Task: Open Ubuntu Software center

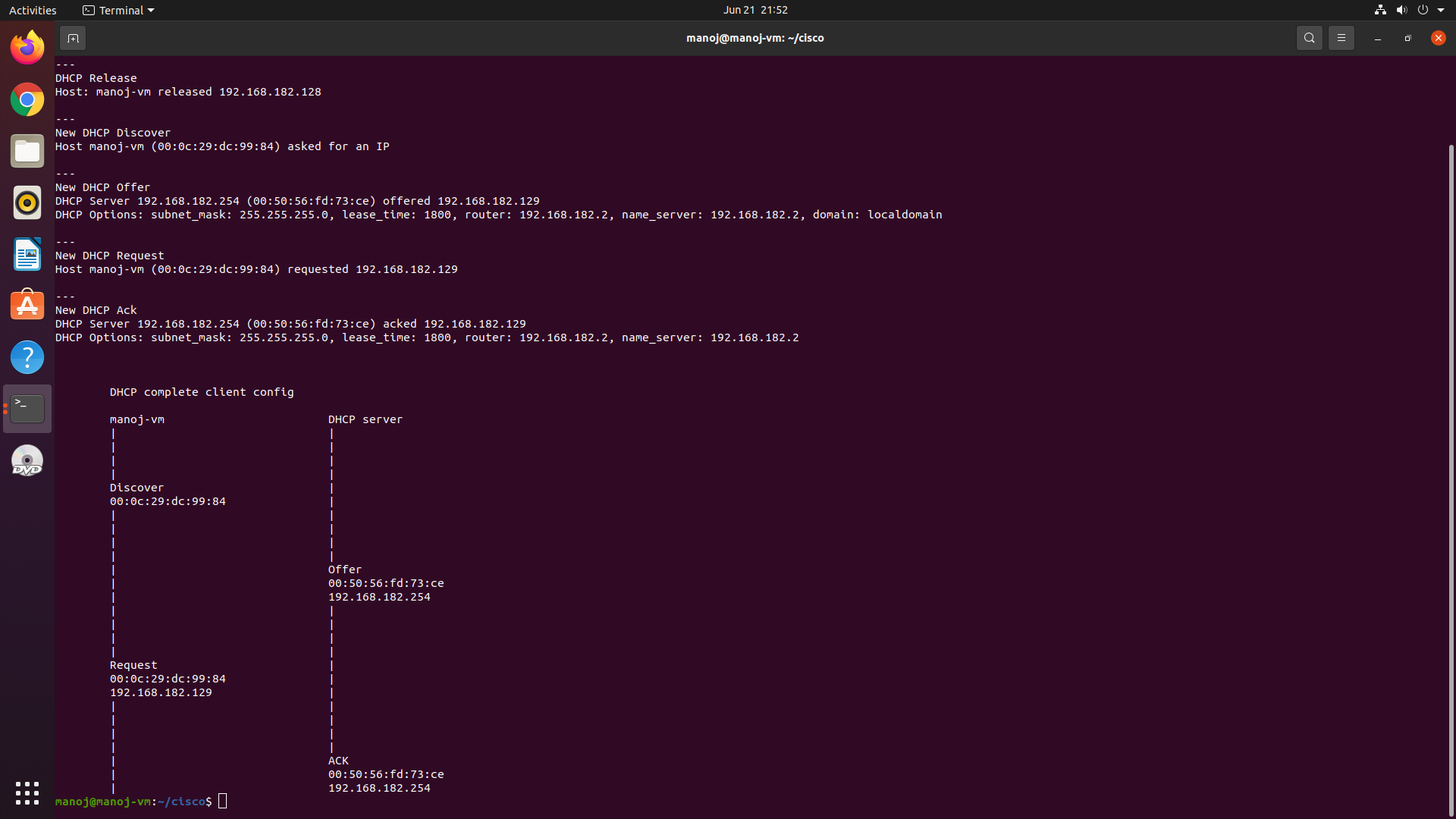Action: [27, 305]
